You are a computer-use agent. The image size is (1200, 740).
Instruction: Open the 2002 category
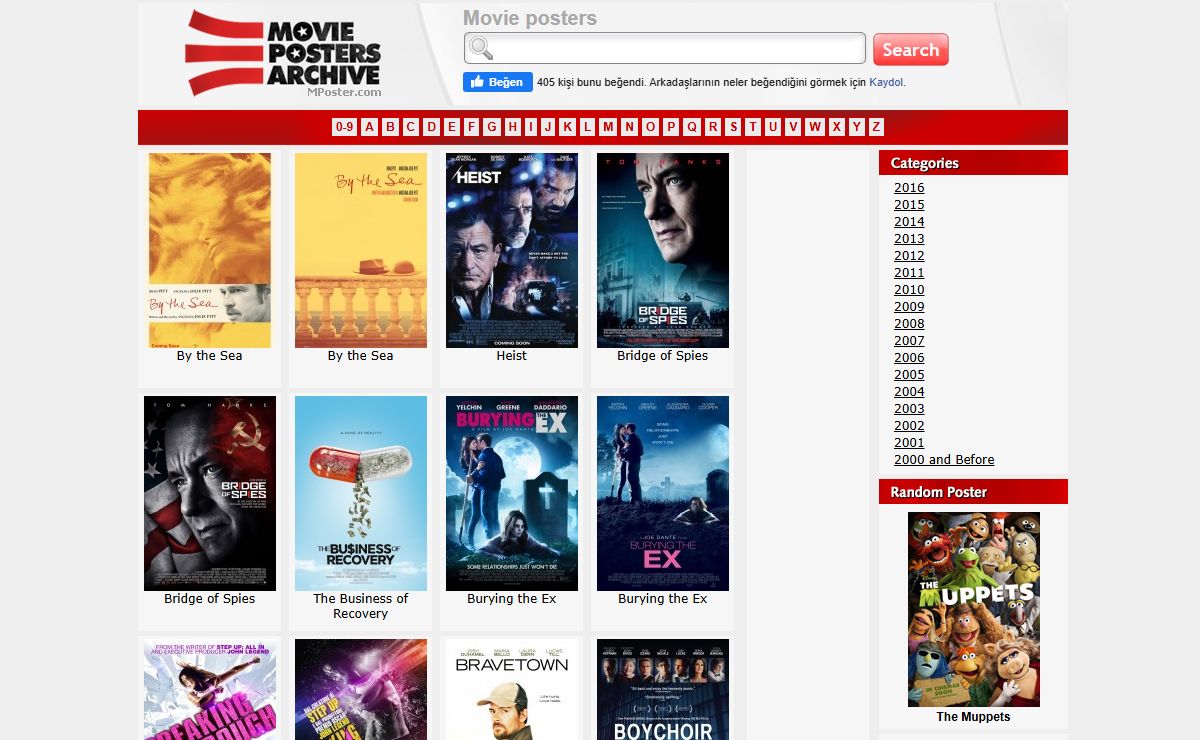pyautogui.click(x=909, y=426)
